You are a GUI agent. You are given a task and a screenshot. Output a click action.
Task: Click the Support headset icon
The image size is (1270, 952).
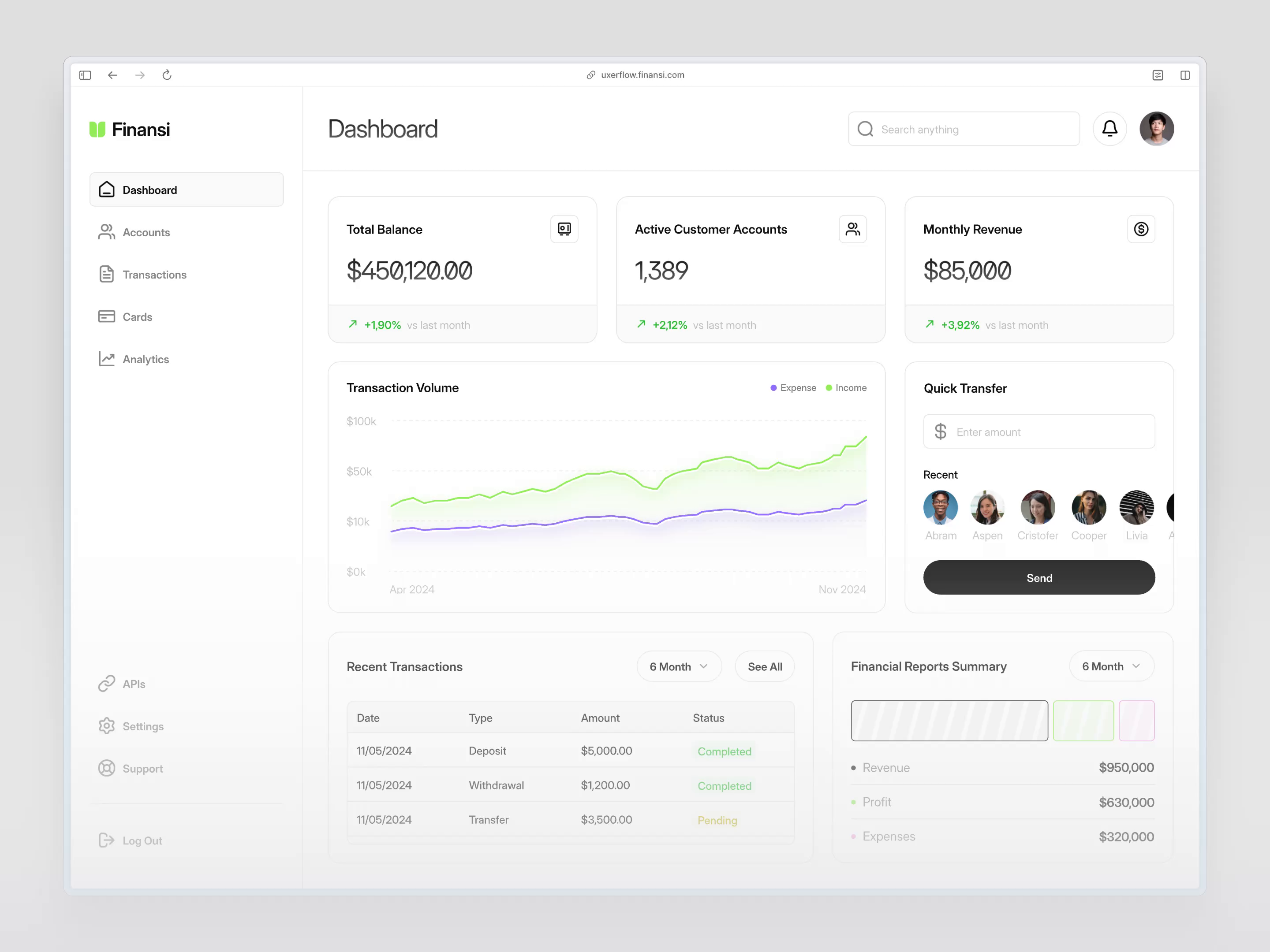pos(107,768)
